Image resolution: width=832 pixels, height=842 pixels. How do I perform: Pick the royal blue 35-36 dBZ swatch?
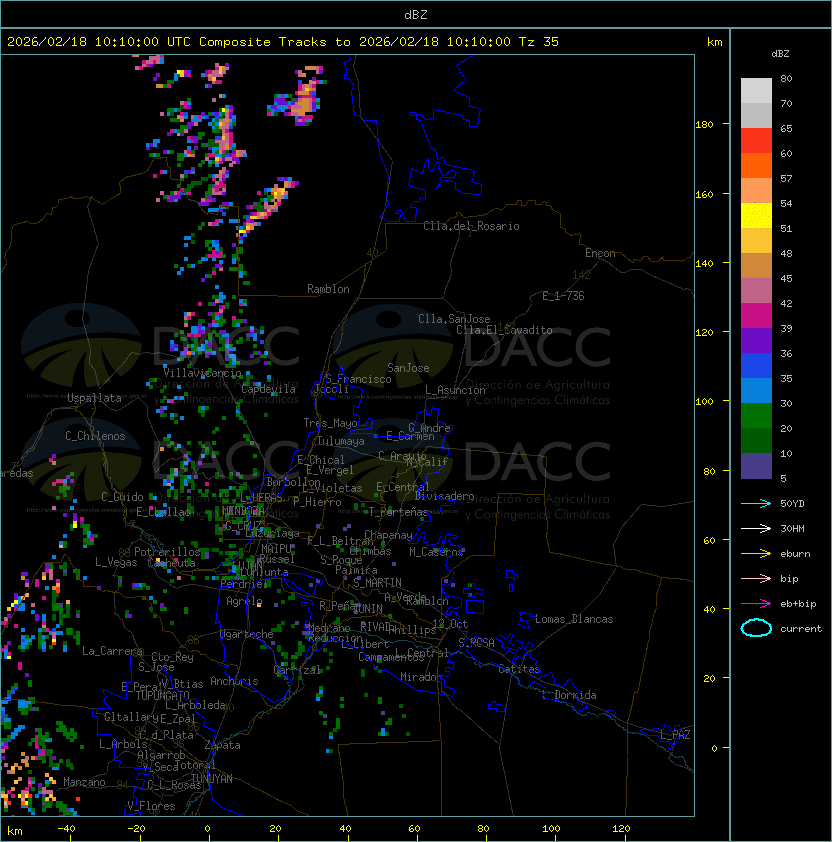coord(756,366)
